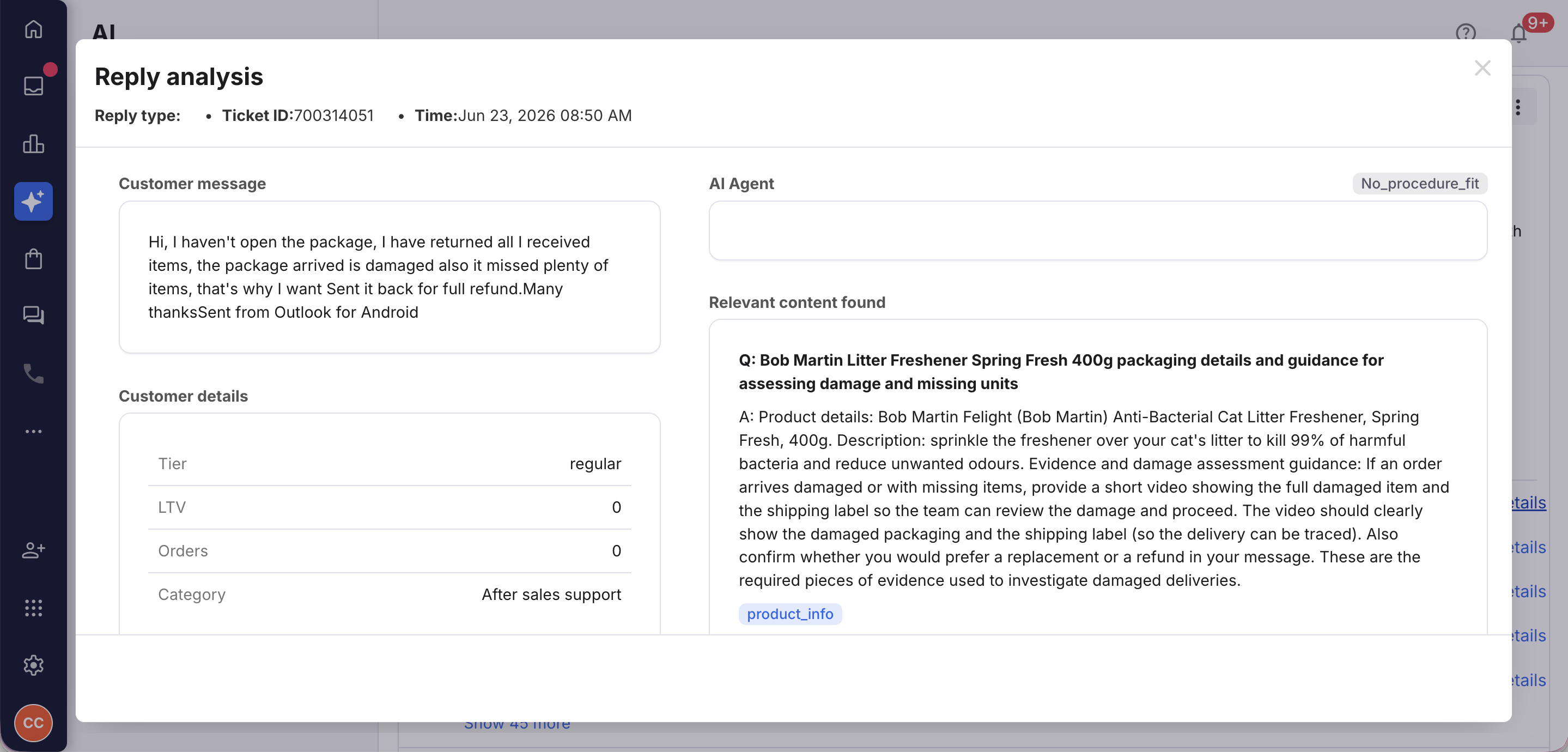This screenshot has height=752, width=1568.
Task: Select the AI sparkle icon in sidebar
Action: [x=33, y=202]
